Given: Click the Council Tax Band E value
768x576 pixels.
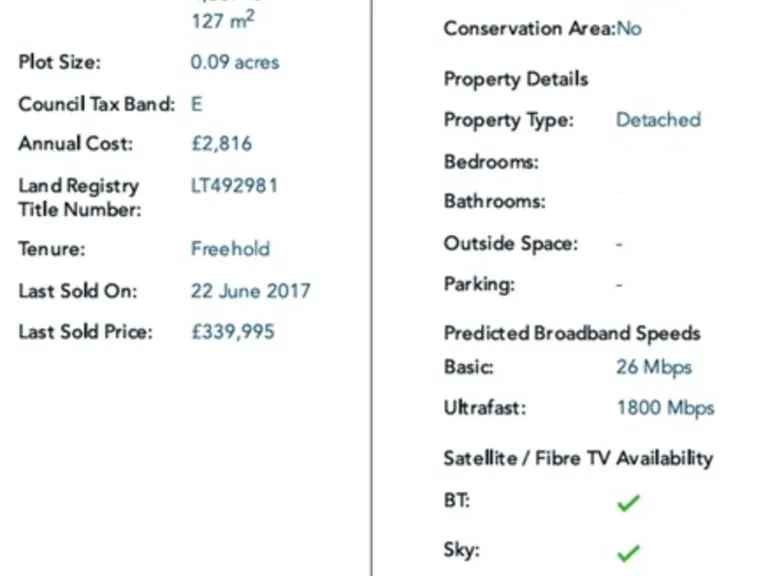Looking at the screenshot, I should coord(197,104).
